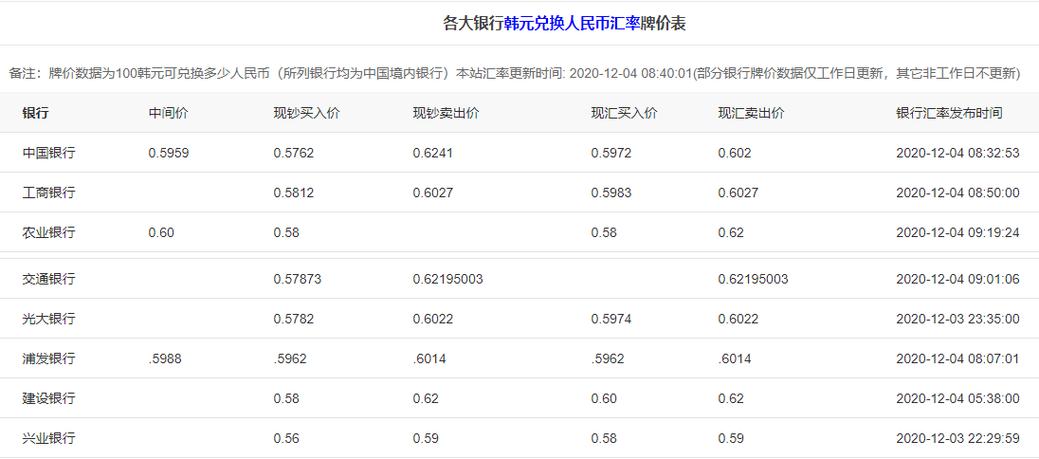Select the 建设银行 row name
Screen dimensions: 1039x459
pyautogui.click(x=48, y=398)
